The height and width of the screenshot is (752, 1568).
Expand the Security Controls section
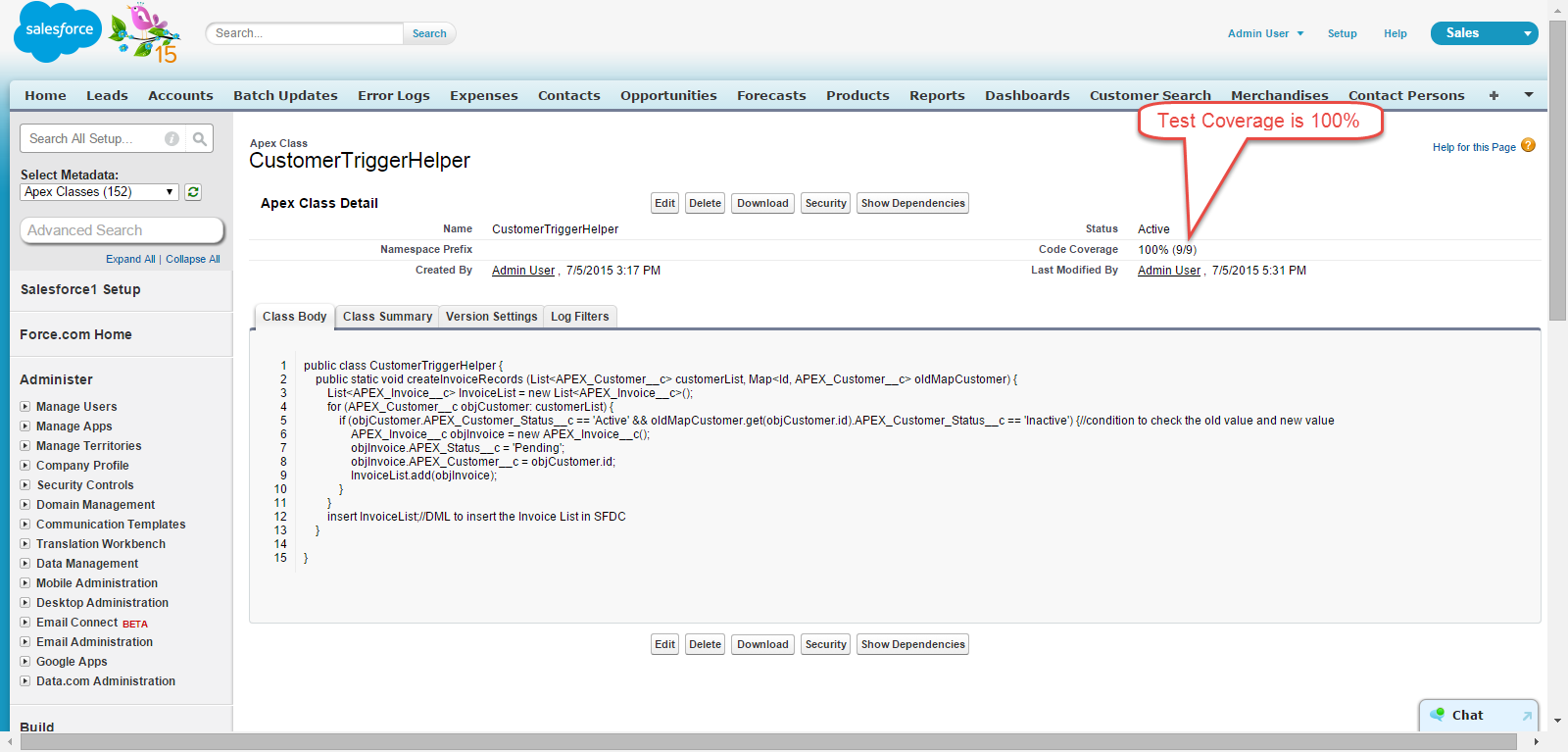tap(25, 484)
